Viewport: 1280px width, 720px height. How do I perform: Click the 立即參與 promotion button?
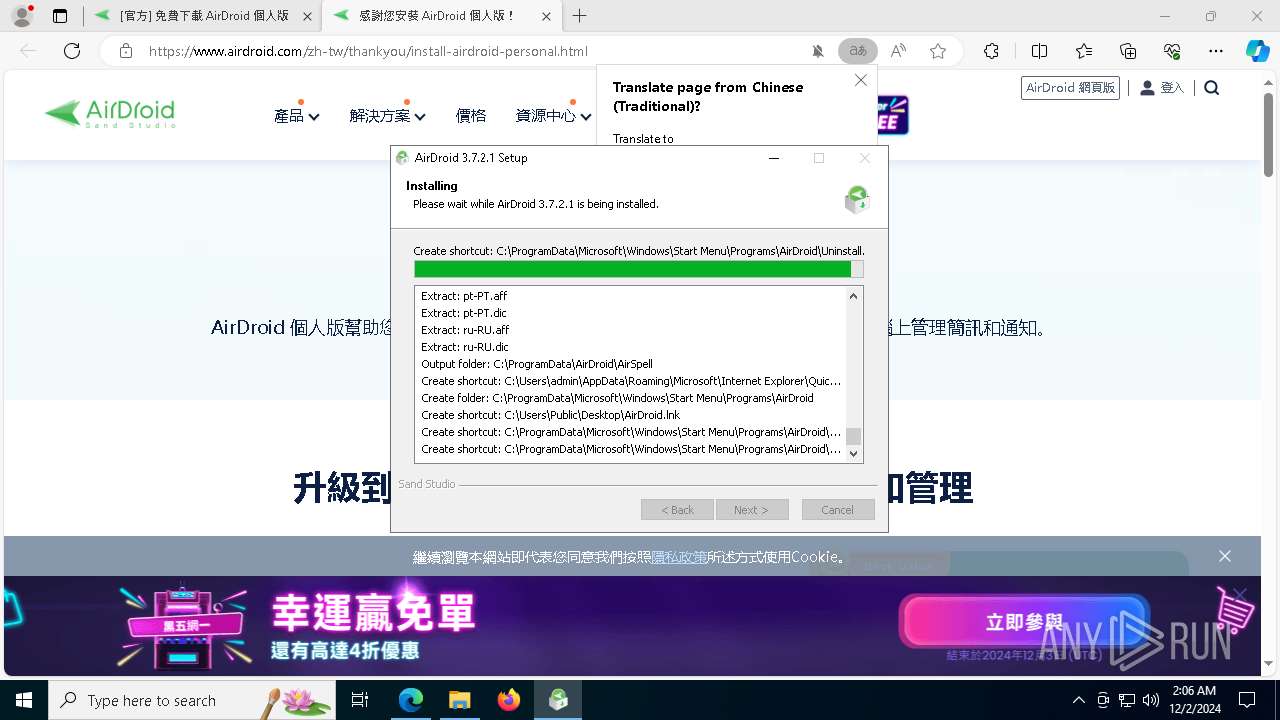(x=1024, y=622)
